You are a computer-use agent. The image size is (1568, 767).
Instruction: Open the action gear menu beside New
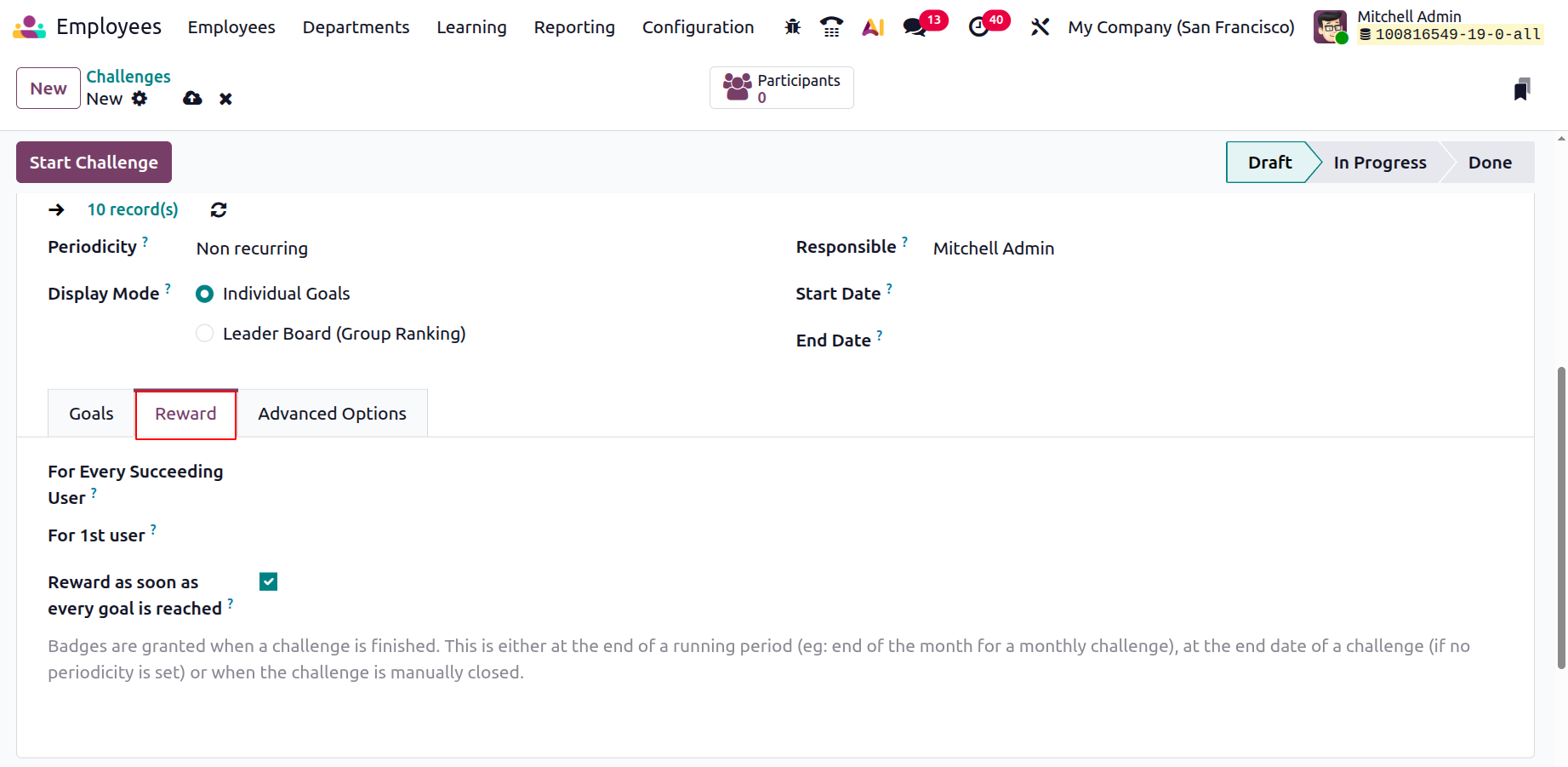click(140, 99)
